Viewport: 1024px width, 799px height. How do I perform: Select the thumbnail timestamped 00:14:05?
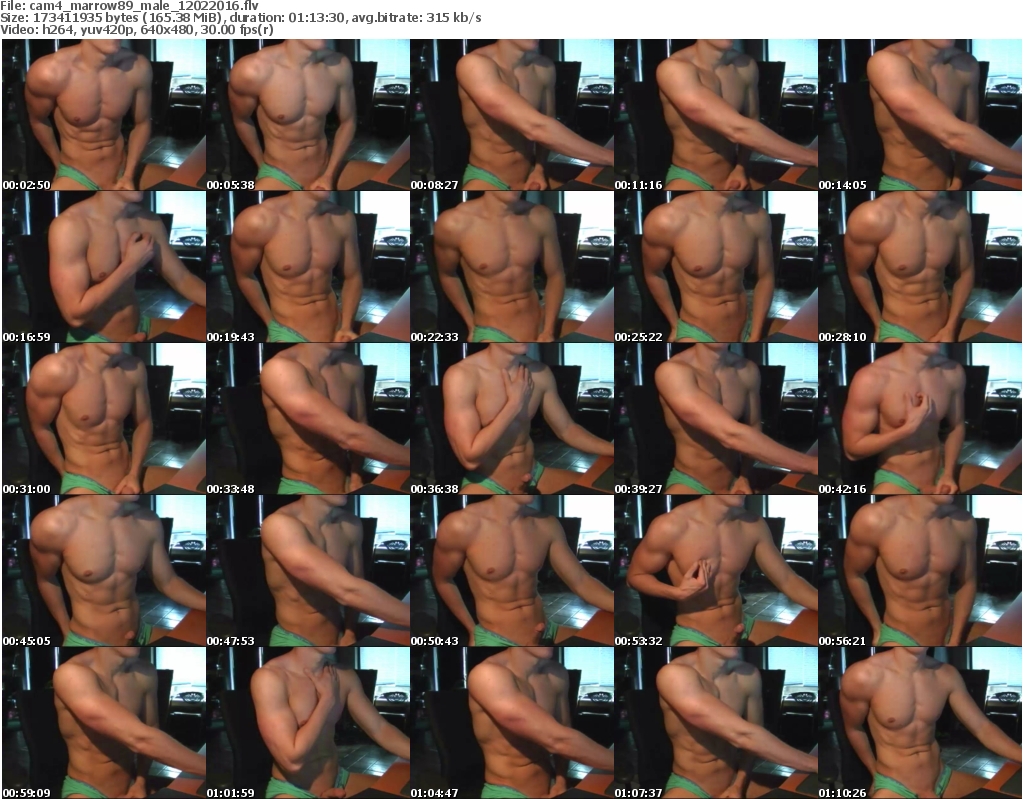tap(920, 115)
